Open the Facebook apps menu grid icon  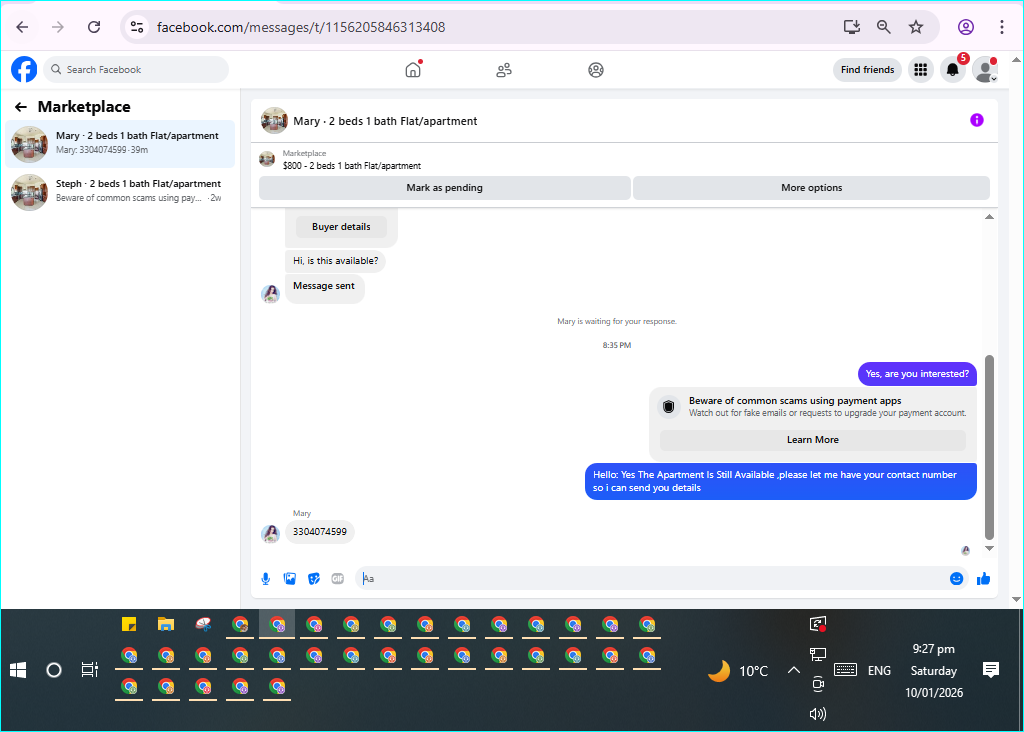(x=921, y=69)
